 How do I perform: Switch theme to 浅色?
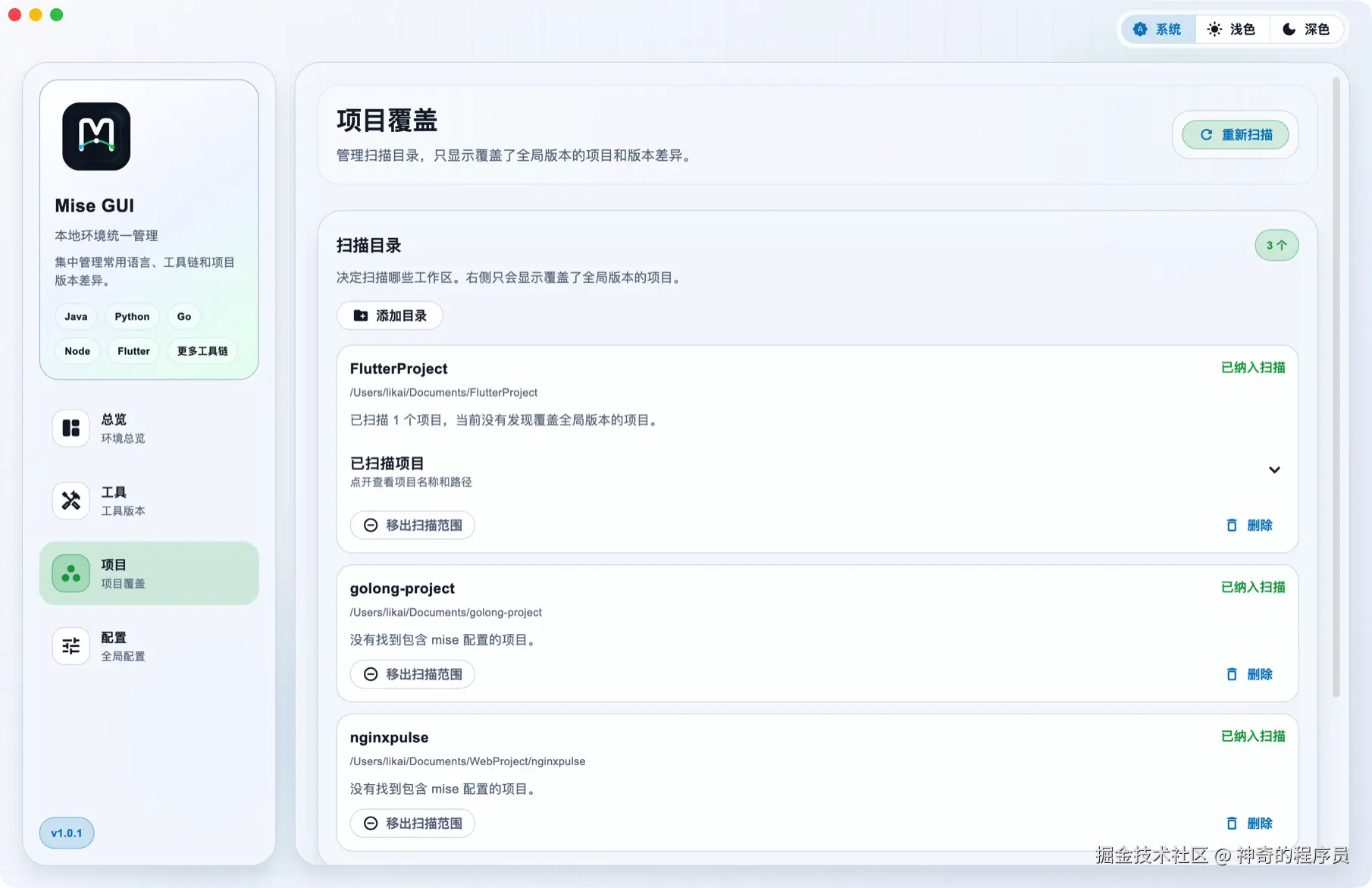coord(1232,30)
